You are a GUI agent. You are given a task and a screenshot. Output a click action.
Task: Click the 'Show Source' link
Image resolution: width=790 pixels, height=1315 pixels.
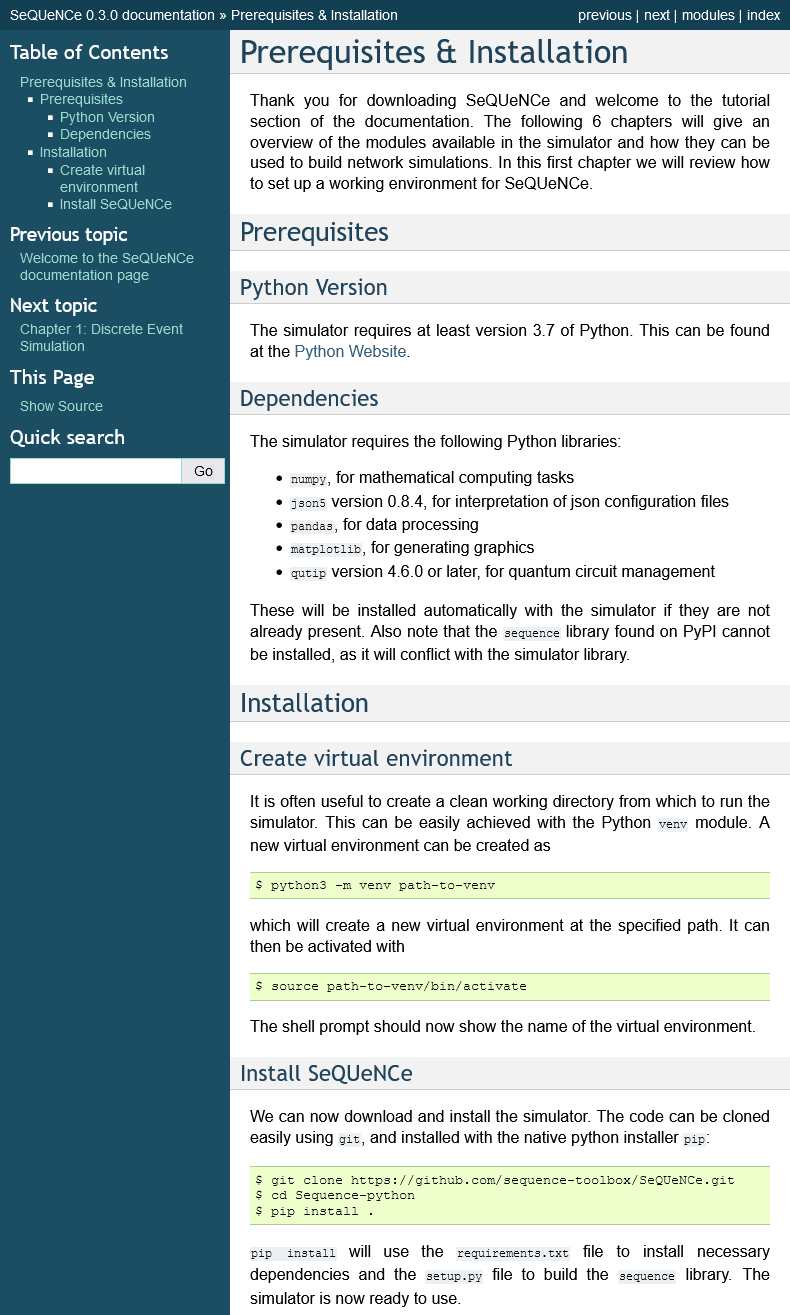(61, 406)
